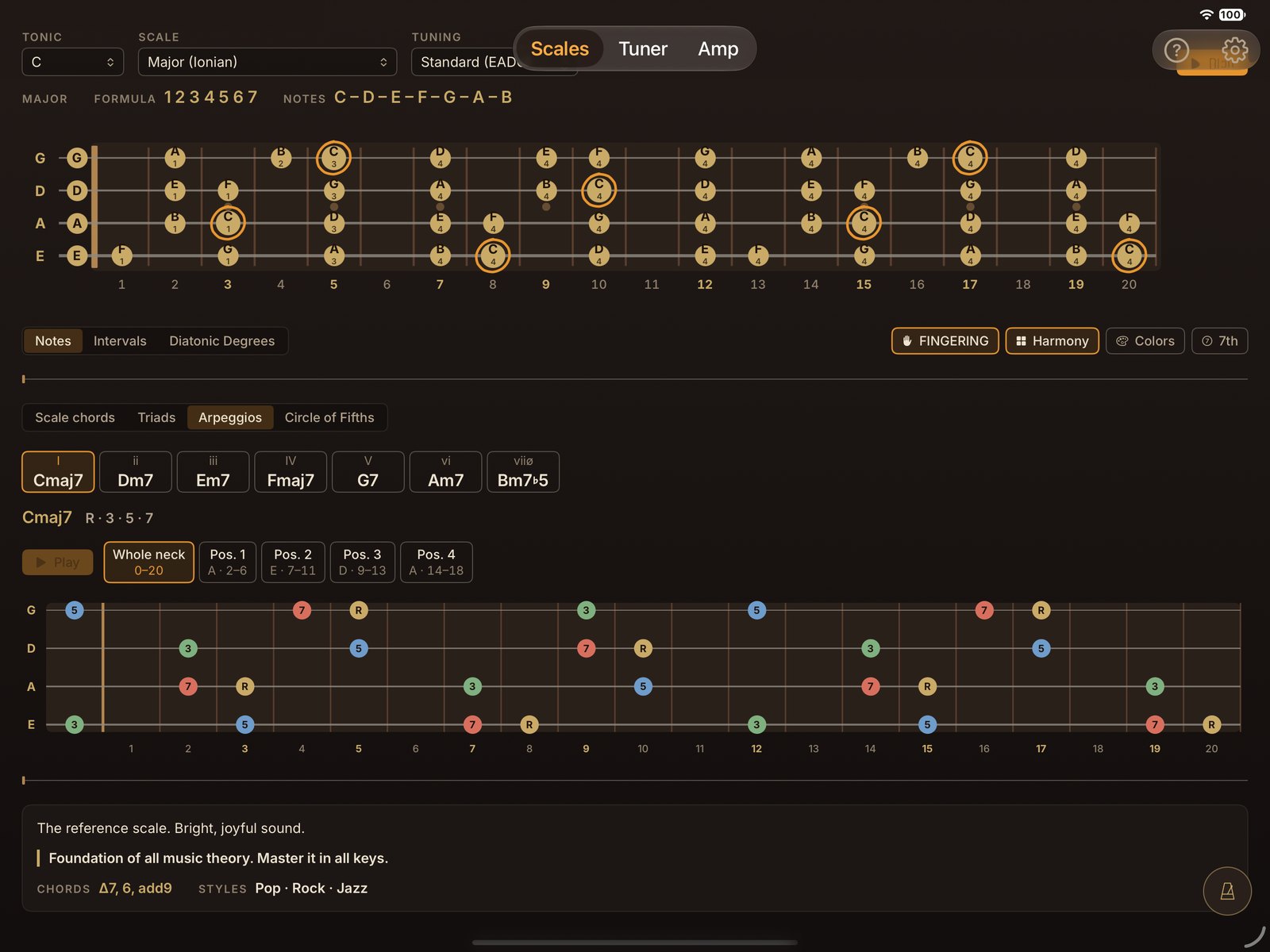The image size is (1270, 952).
Task: Toggle the Harmony option
Action: tap(1052, 341)
